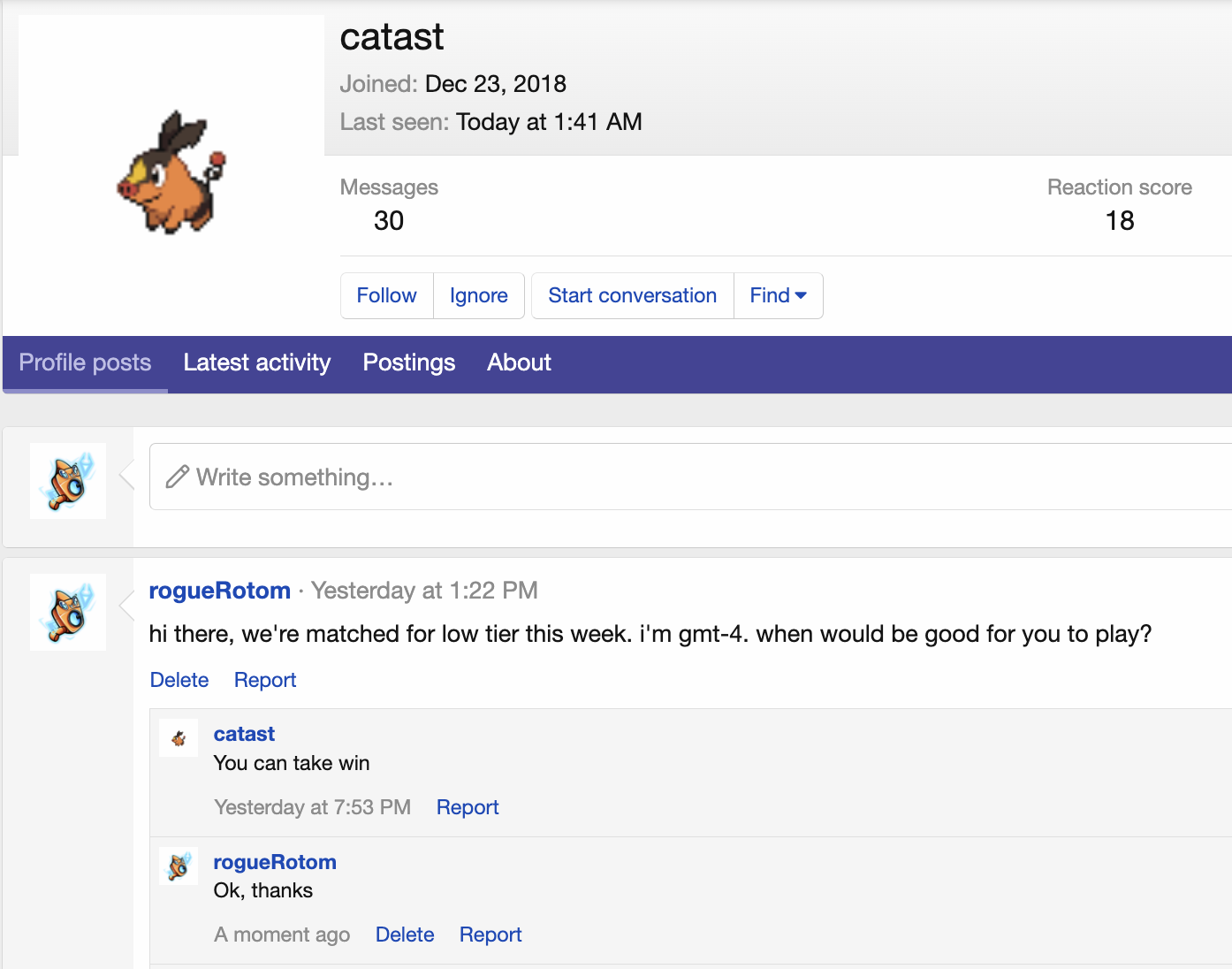Select the About tab
The image size is (1232, 969).
point(519,362)
